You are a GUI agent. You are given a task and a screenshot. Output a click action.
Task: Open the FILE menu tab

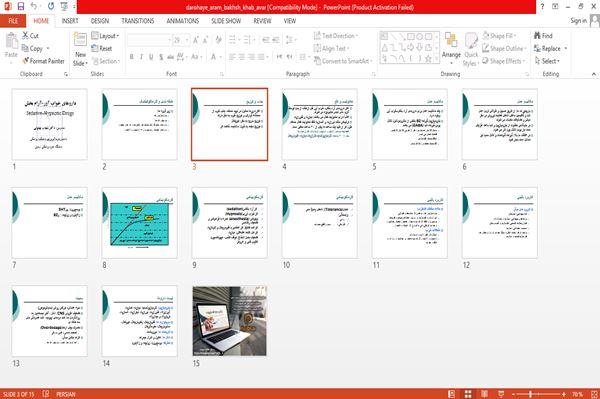[x=13, y=21]
